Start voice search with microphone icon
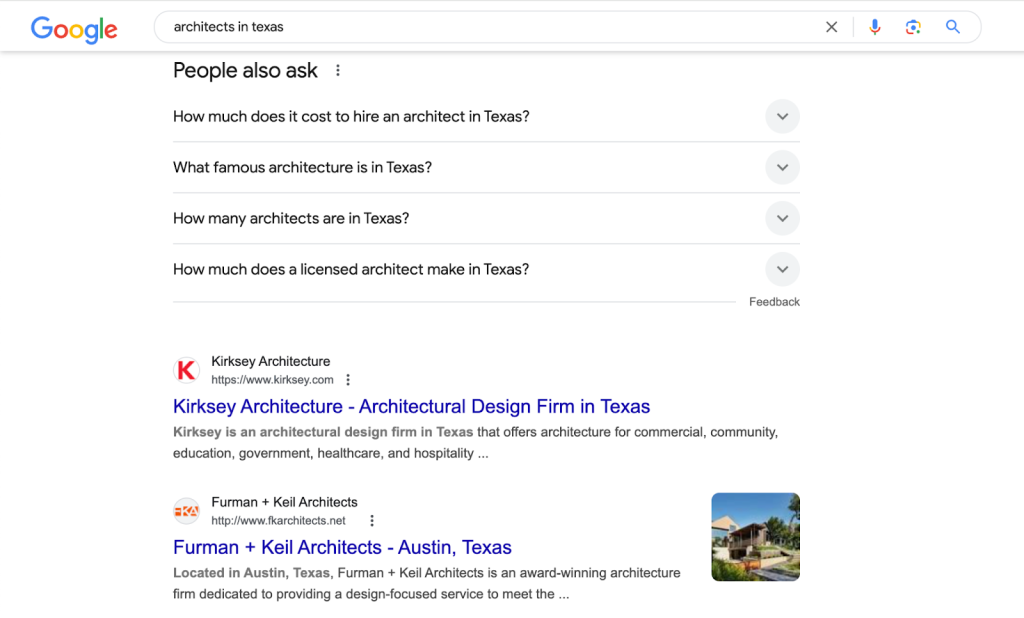 875,27
